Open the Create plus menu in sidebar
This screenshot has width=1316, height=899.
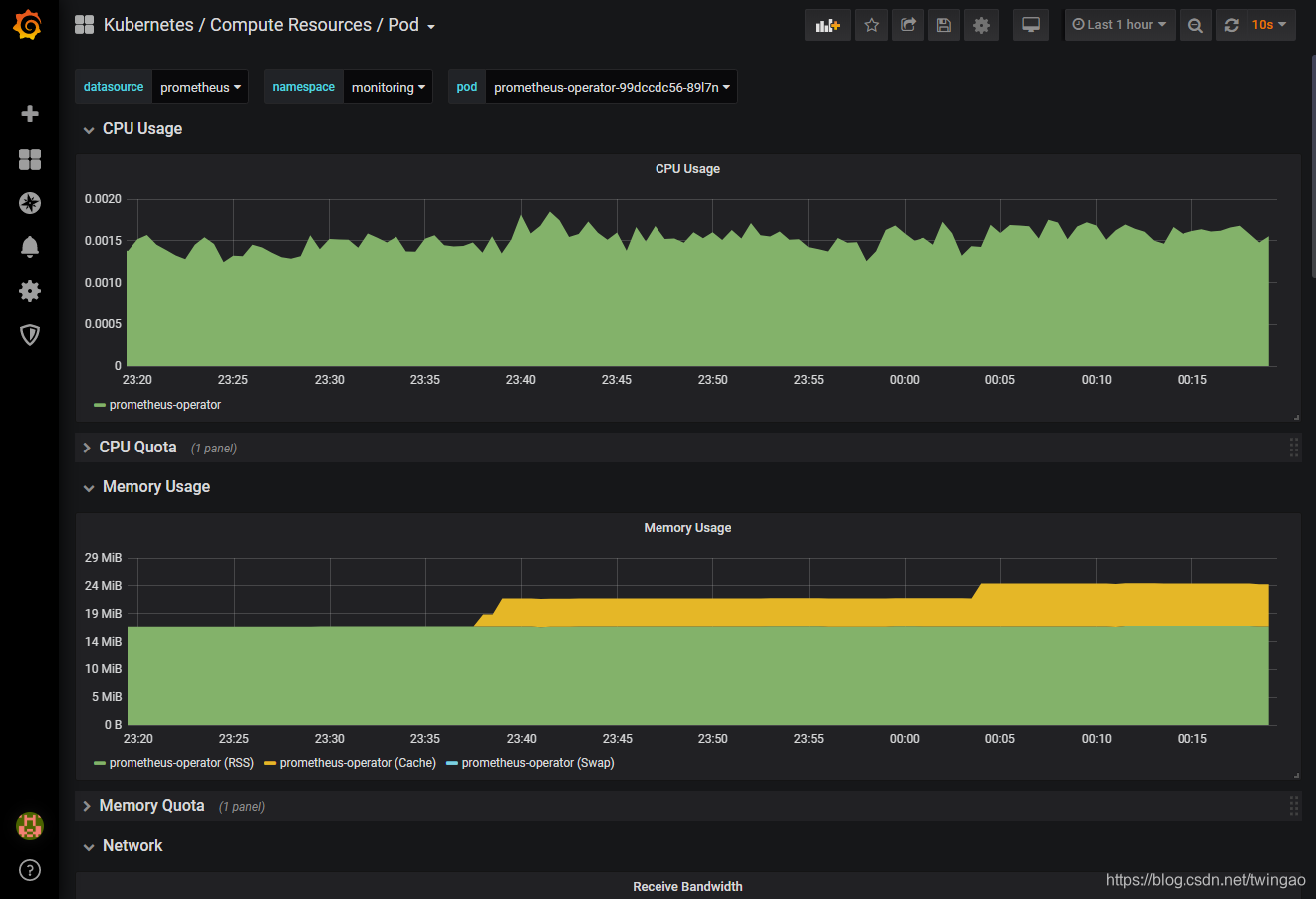[x=30, y=114]
